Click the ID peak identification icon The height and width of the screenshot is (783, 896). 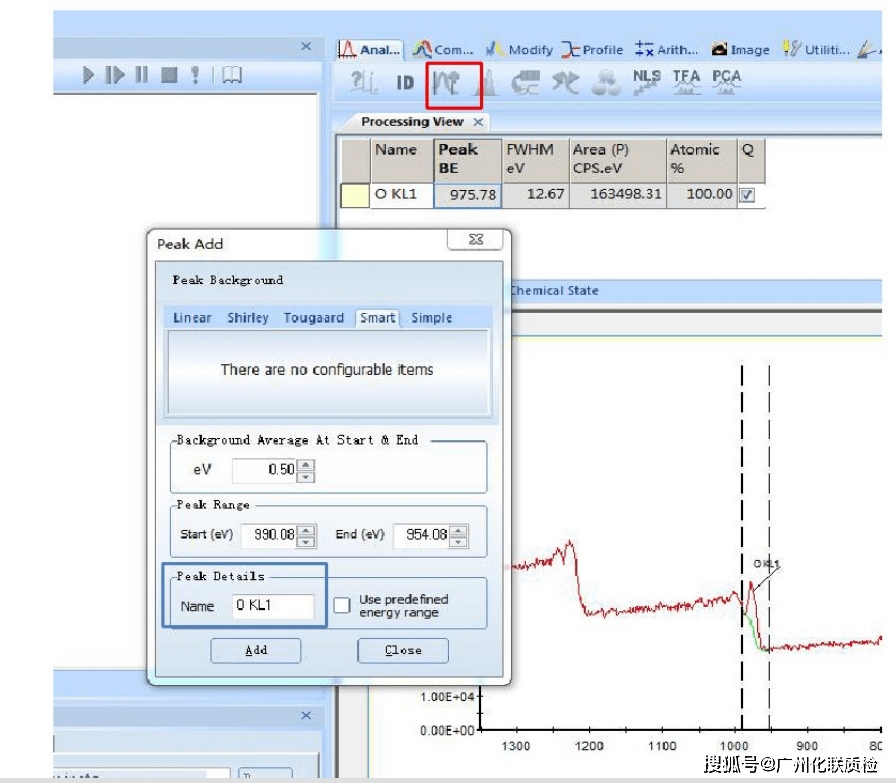[405, 83]
